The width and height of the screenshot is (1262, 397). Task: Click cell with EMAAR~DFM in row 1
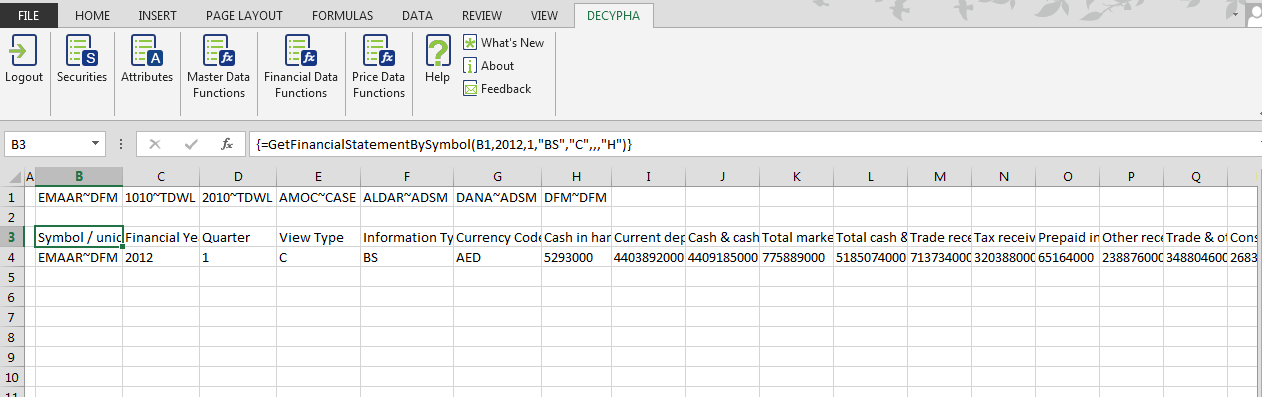pyautogui.click(x=79, y=198)
